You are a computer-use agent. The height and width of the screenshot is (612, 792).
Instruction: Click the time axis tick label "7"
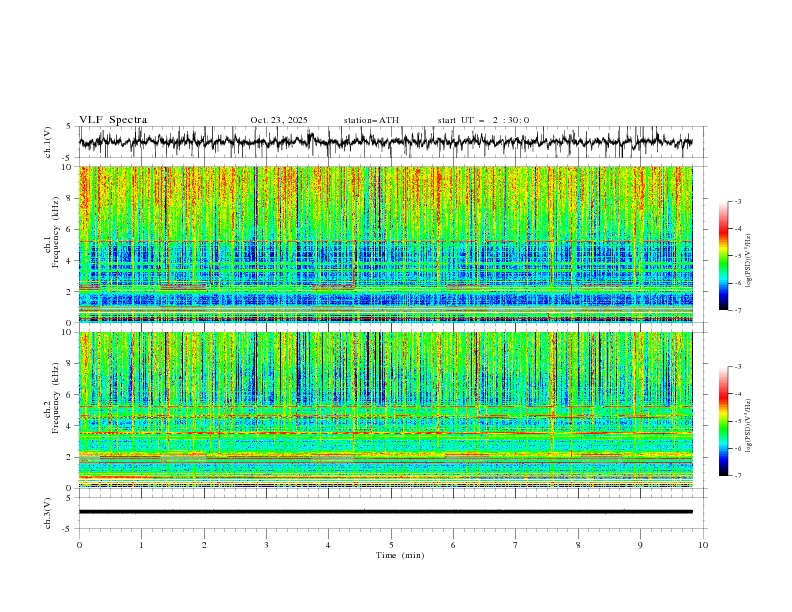tap(516, 545)
